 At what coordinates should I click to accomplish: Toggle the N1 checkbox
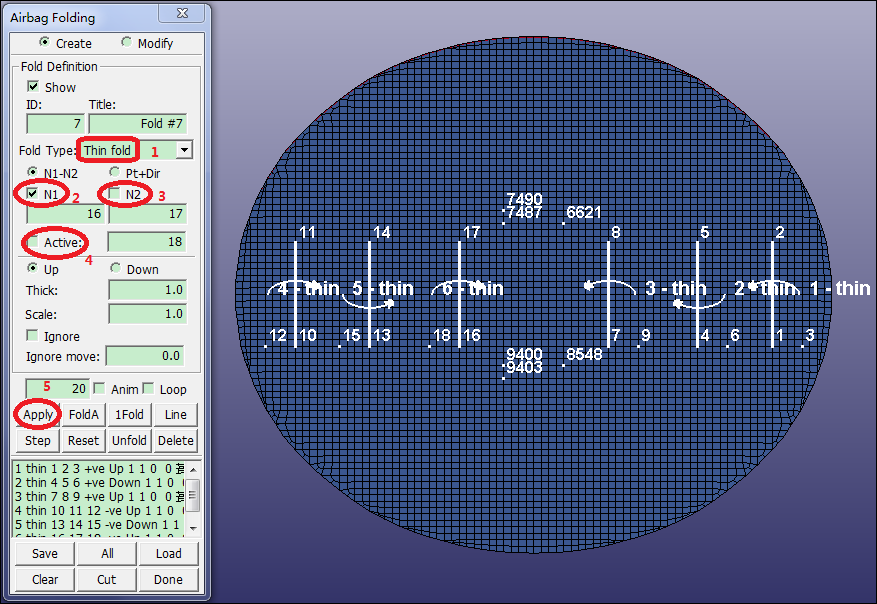(x=33, y=193)
